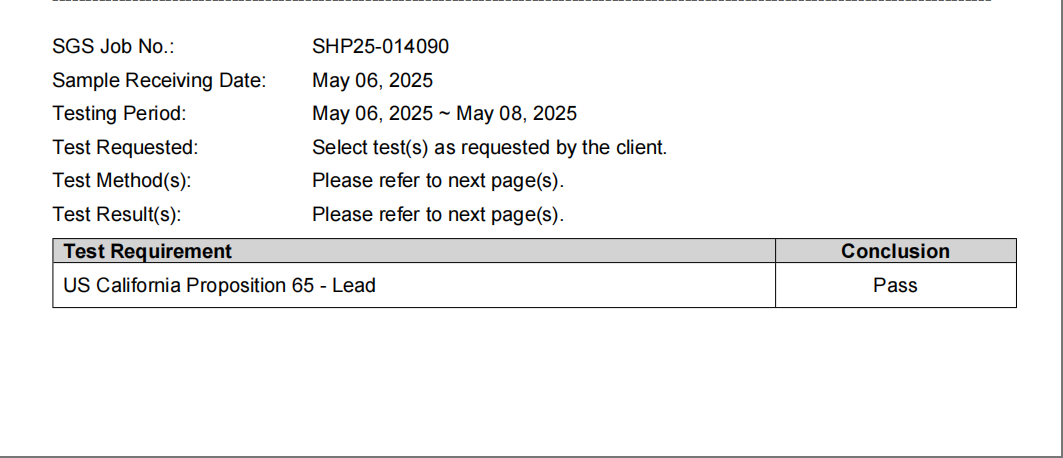Image resolution: width=1063 pixels, height=458 pixels.
Task: Select the sample receiving date value
Action: tap(372, 80)
